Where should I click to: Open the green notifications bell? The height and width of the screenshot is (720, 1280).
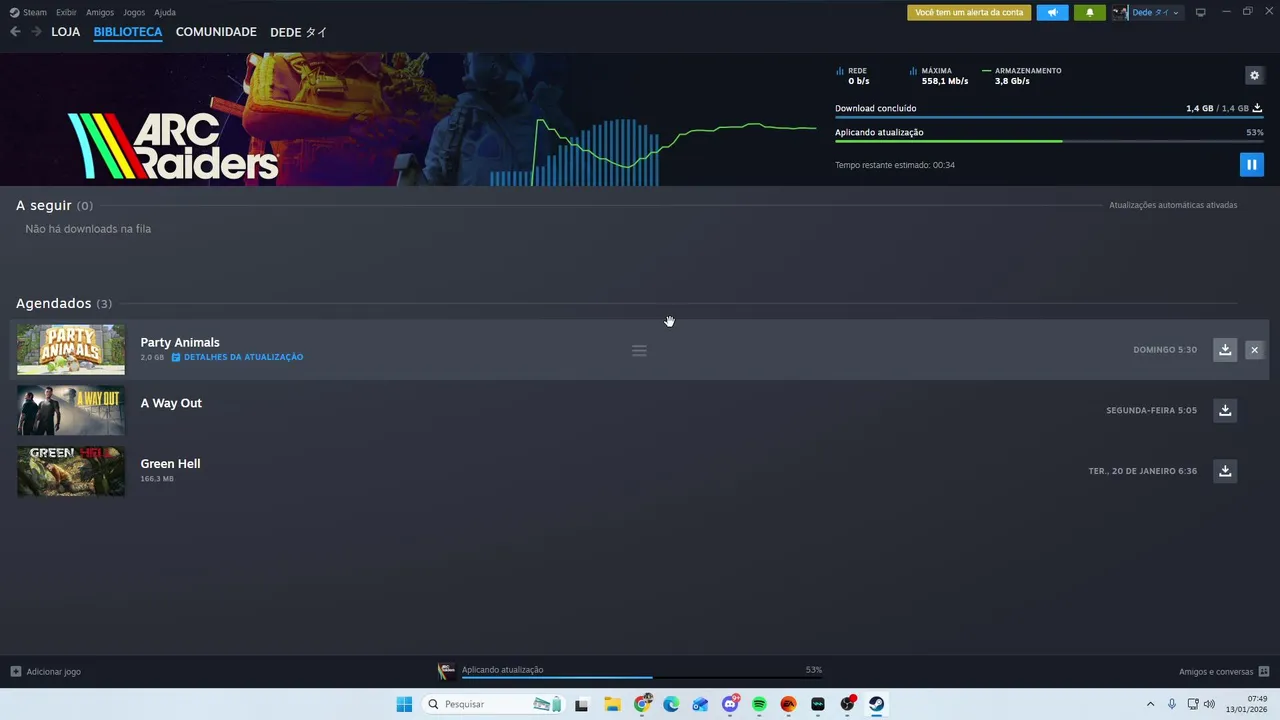1089,12
